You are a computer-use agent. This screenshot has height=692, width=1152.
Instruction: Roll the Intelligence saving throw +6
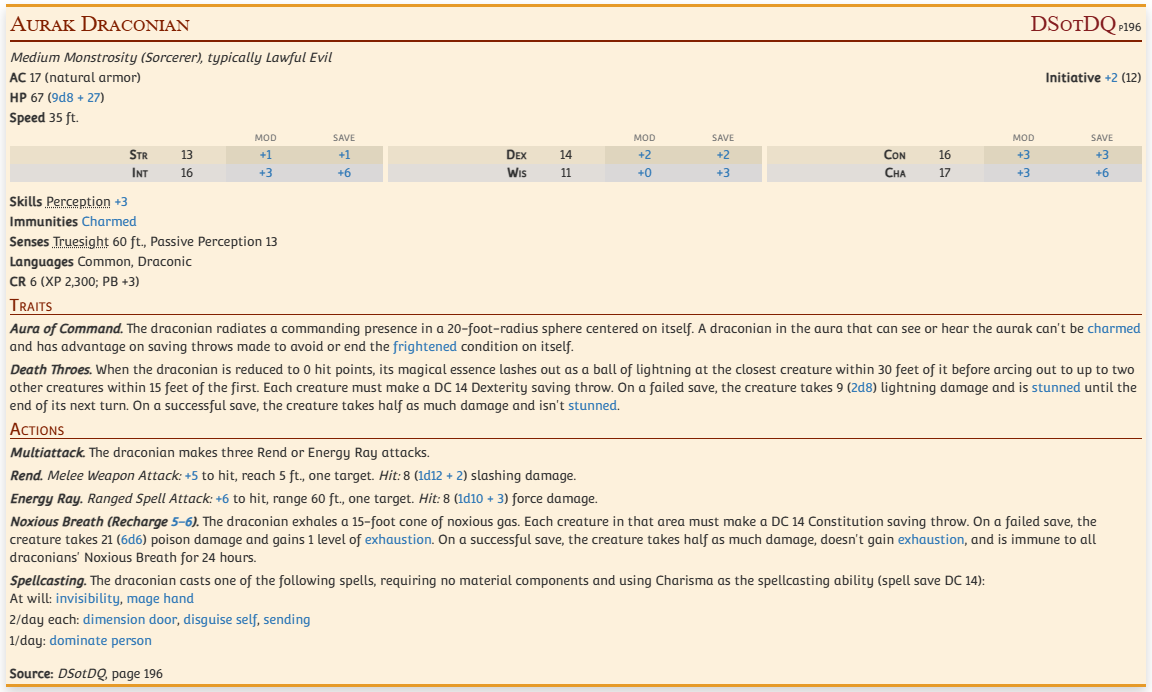point(344,173)
